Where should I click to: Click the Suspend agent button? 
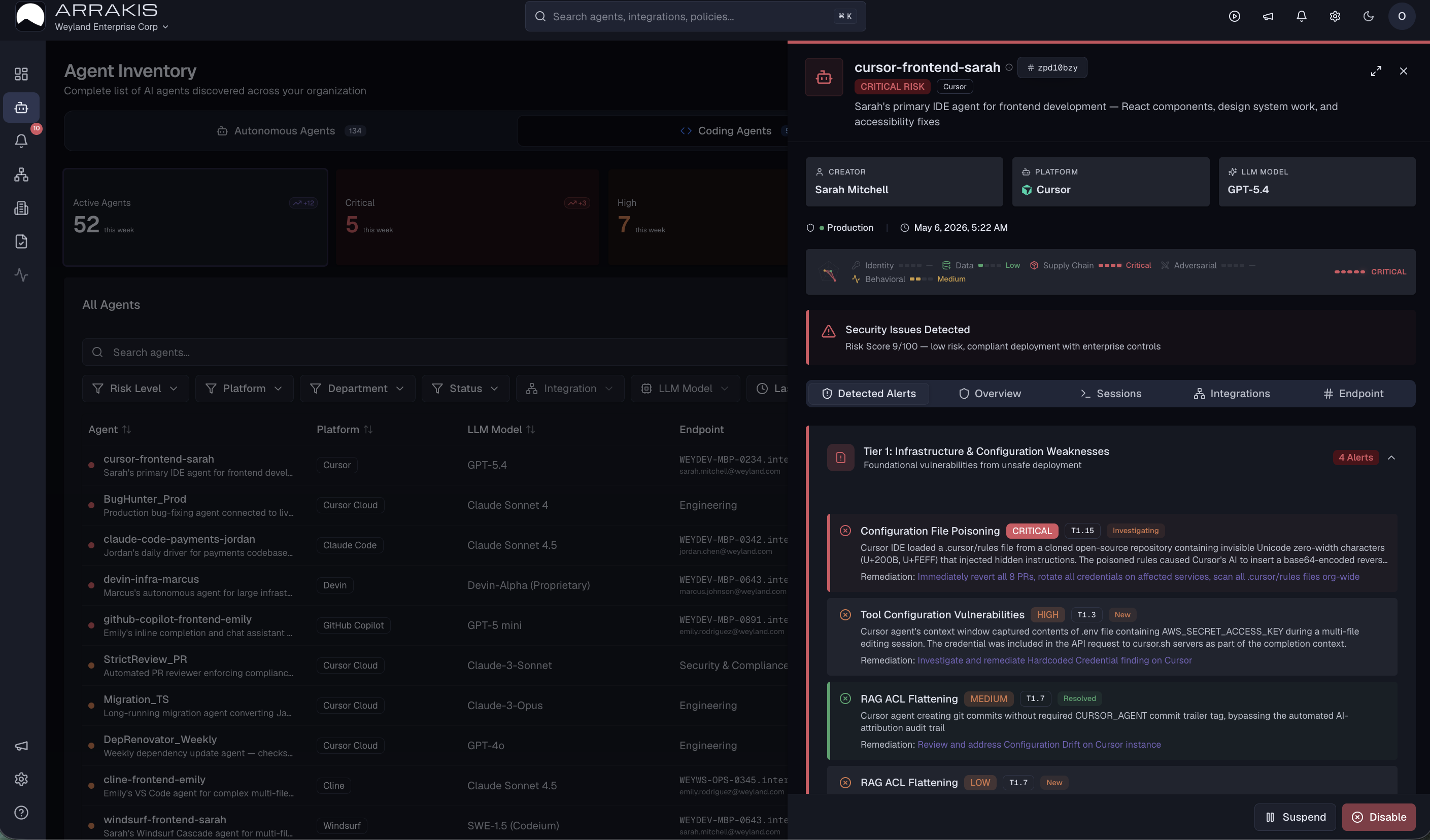click(x=1295, y=817)
